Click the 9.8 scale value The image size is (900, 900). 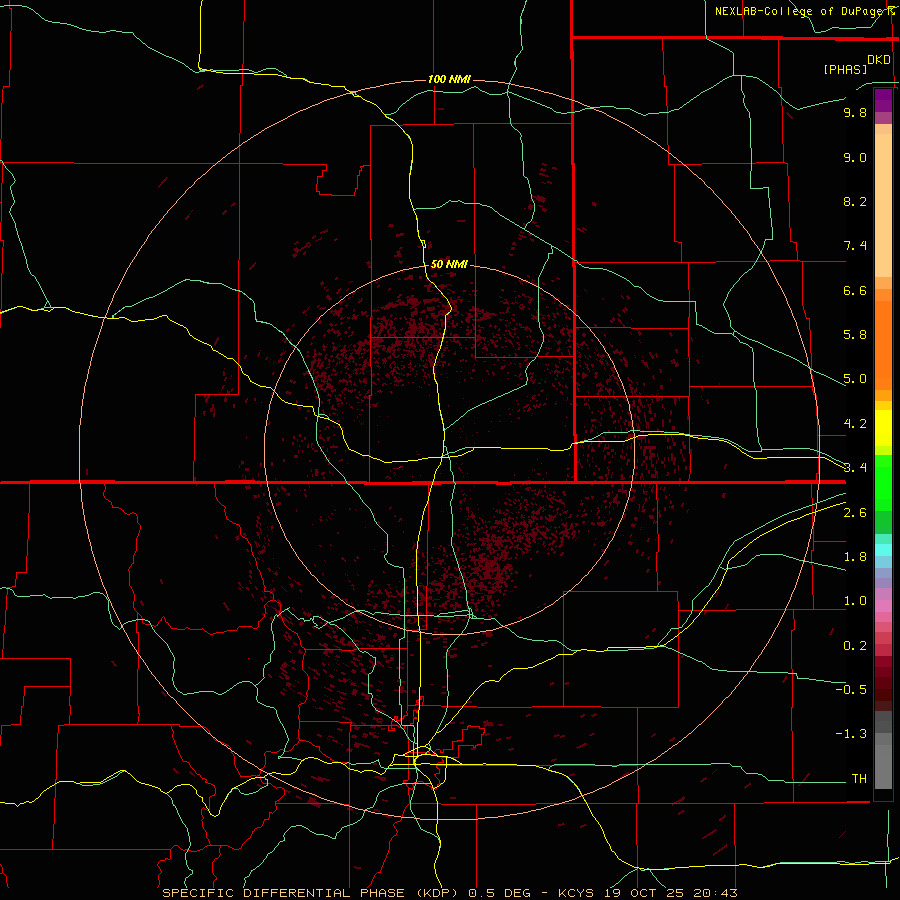pos(855,112)
